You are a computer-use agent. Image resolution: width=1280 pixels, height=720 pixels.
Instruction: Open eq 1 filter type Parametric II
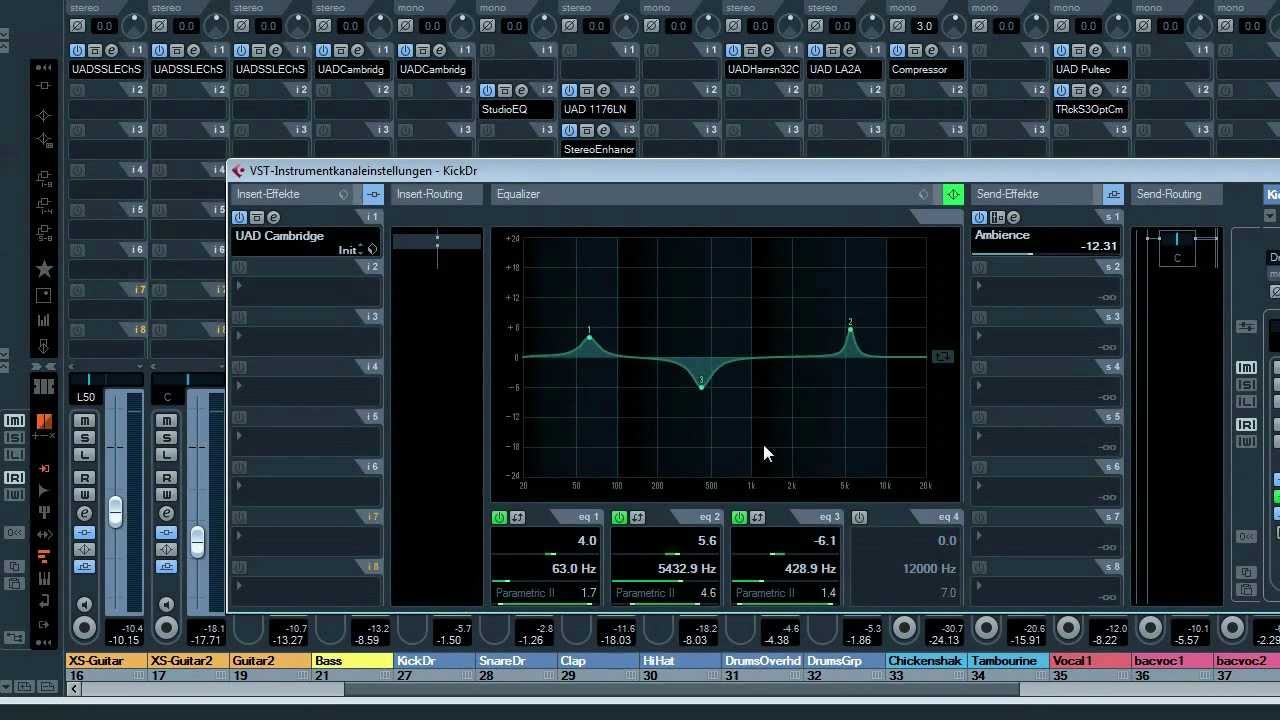point(525,593)
